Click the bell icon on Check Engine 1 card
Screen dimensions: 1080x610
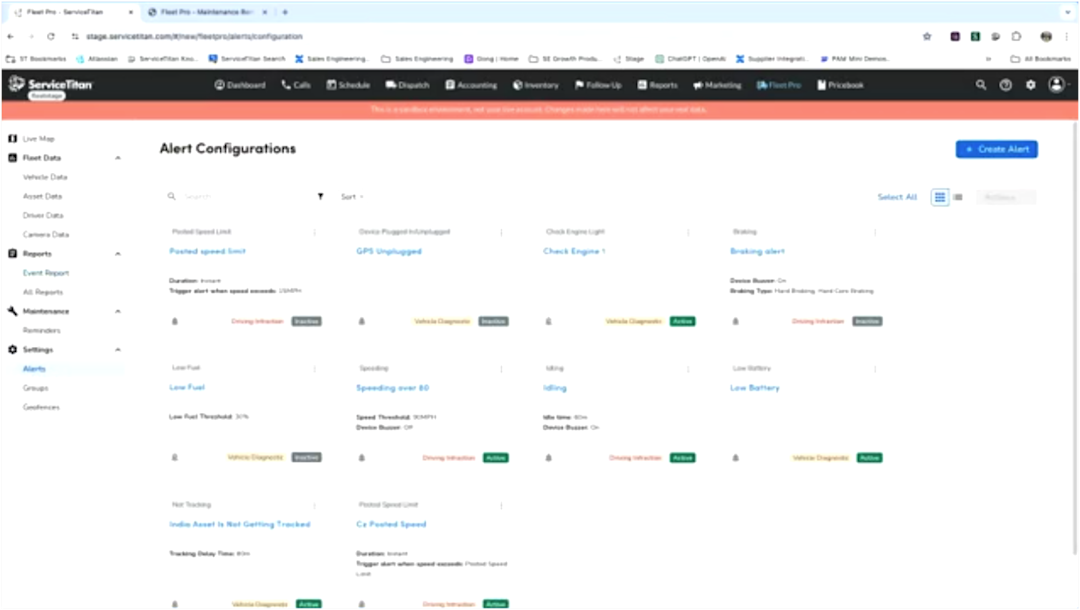[x=549, y=321]
